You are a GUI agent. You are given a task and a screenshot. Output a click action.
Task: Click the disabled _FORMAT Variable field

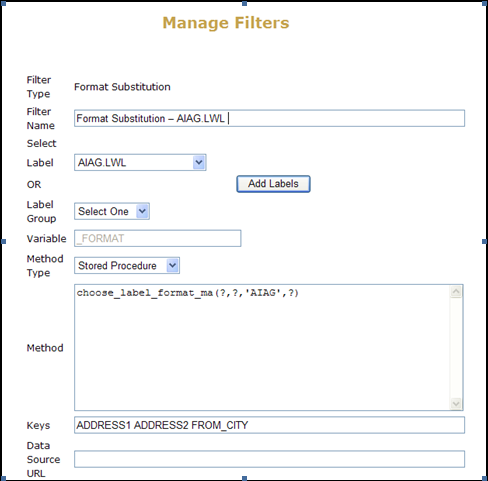pyautogui.click(x=157, y=238)
